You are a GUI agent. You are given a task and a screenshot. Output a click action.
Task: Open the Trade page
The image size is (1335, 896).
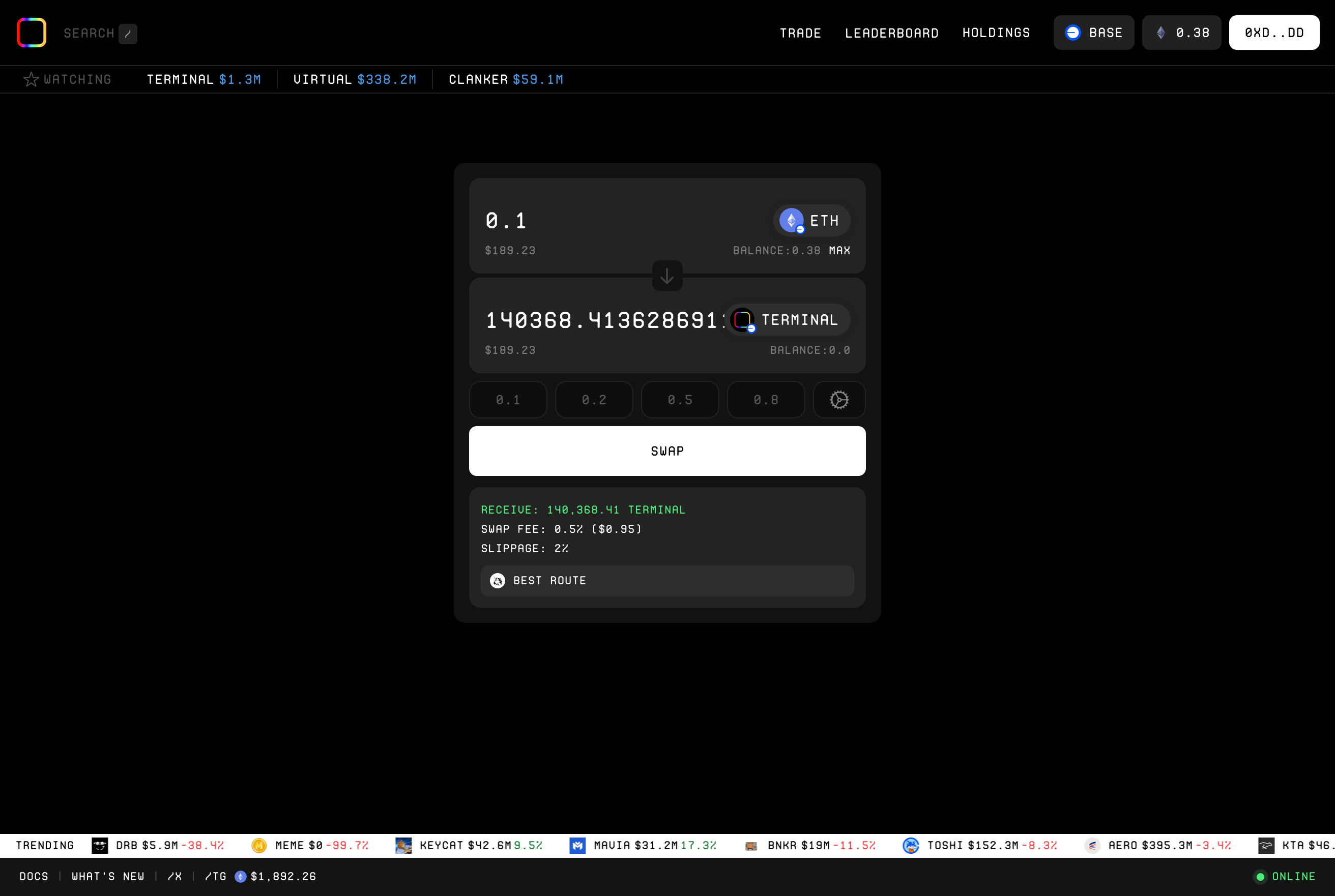[x=800, y=33]
